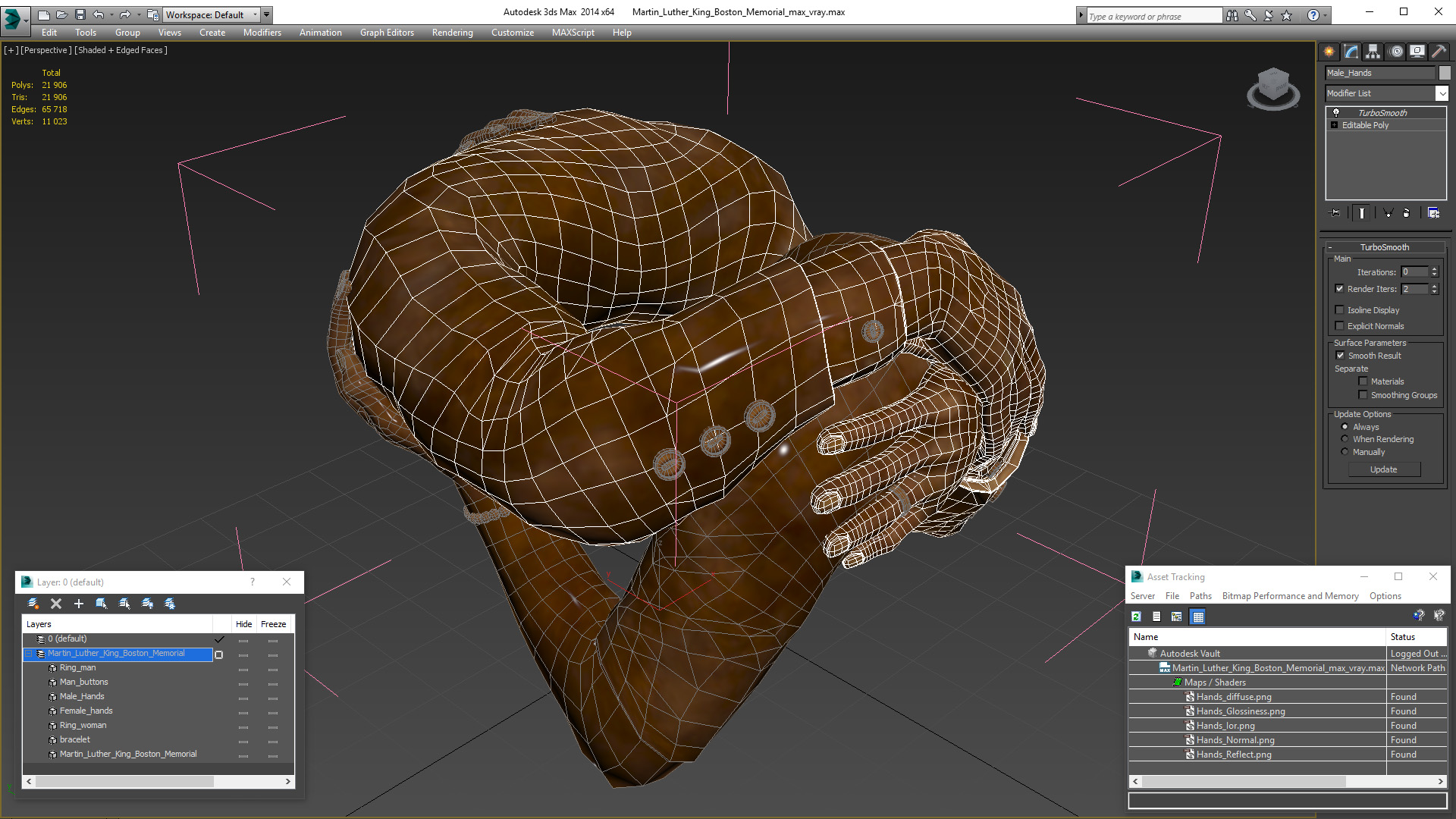Click the Update button in TurboSmooth
The image size is (1456, 819).
tap(1383, 469)
